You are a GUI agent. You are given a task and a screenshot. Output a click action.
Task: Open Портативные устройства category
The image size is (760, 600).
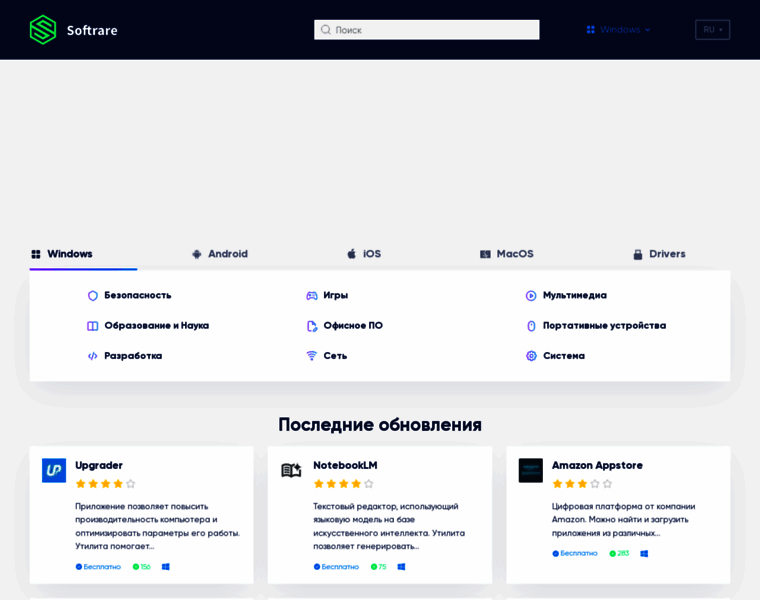point(604,326)
